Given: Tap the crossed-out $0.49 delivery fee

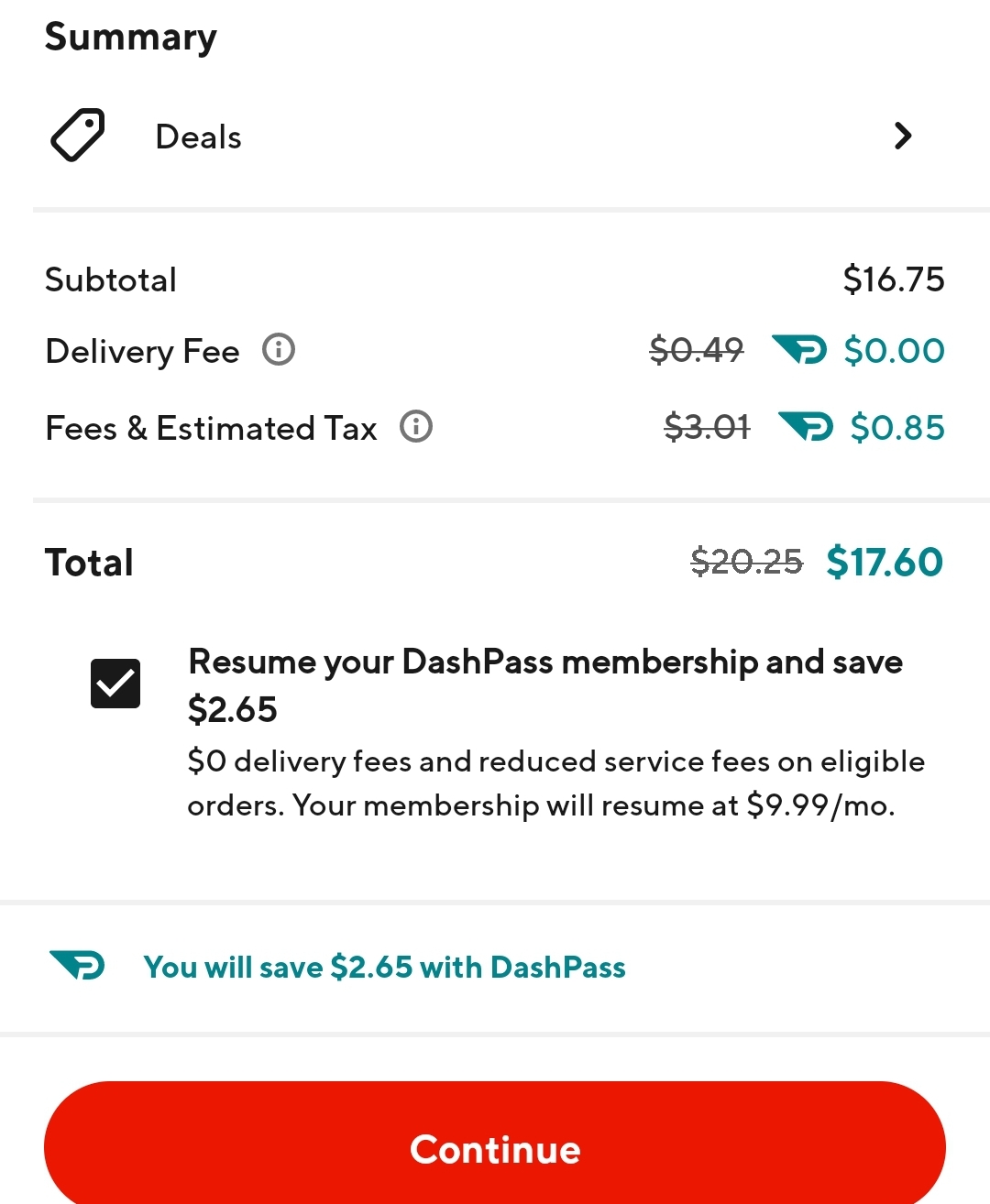Looking at the screenshot, I should pos(697,350).
